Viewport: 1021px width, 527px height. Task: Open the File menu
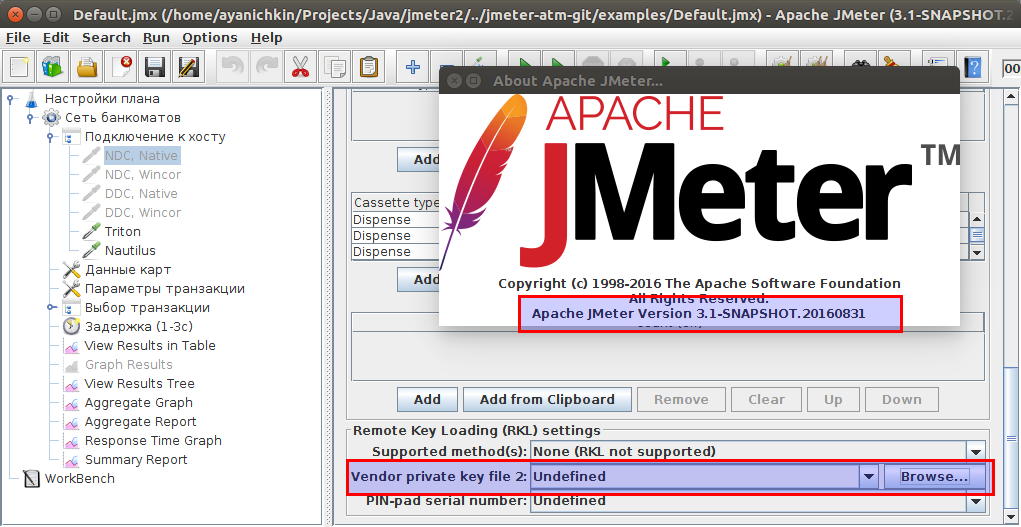18,38
